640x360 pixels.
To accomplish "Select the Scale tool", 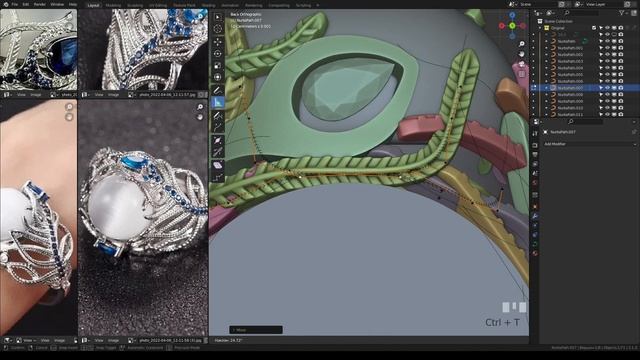I will pos(218,65).
